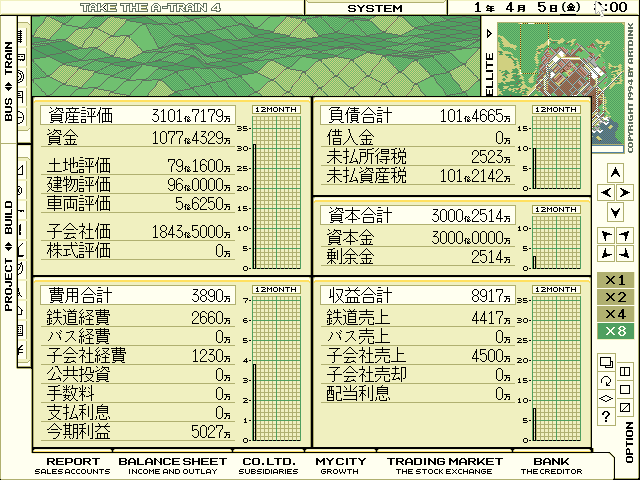Switch to the Report sales accounts tab
Image resolution: width=640 pixels, height=480 pixels.
click(73, 464)
